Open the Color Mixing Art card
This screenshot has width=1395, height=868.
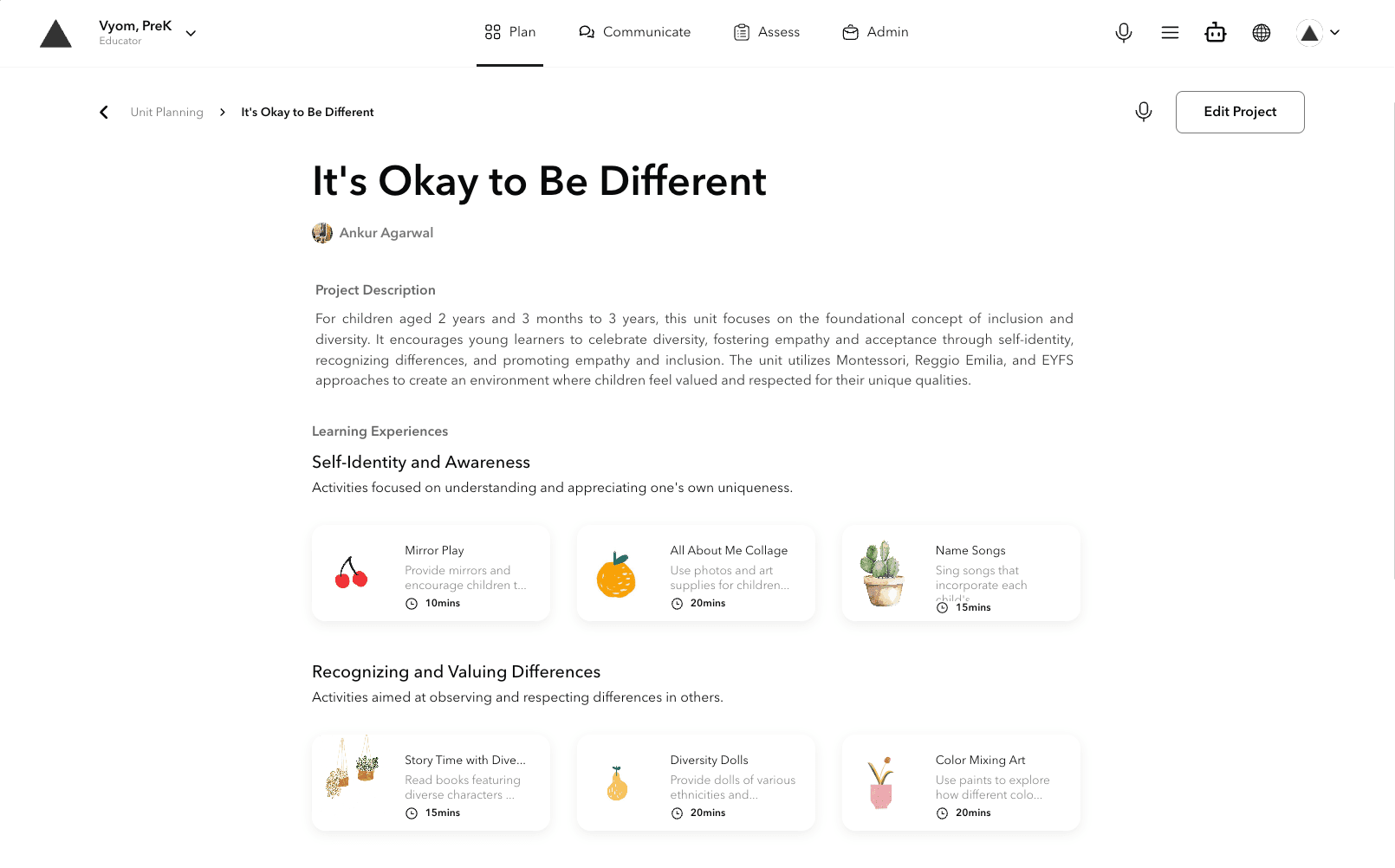(x=961, y=782)
